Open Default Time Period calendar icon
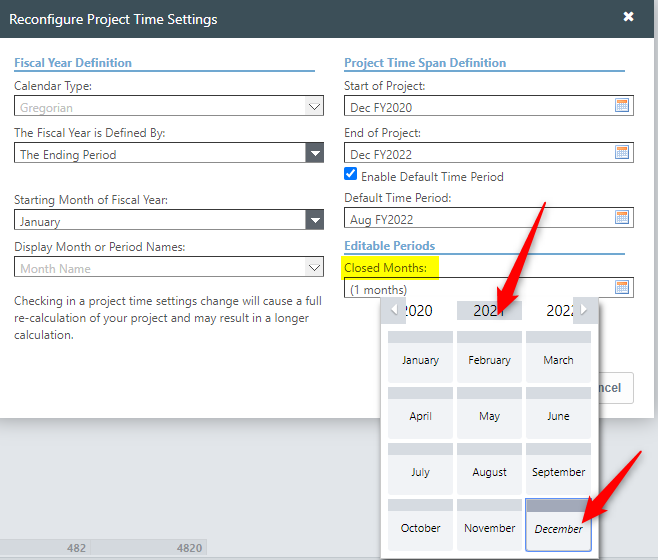This screenshot has height=560, width=658. [x=622, y=218]
